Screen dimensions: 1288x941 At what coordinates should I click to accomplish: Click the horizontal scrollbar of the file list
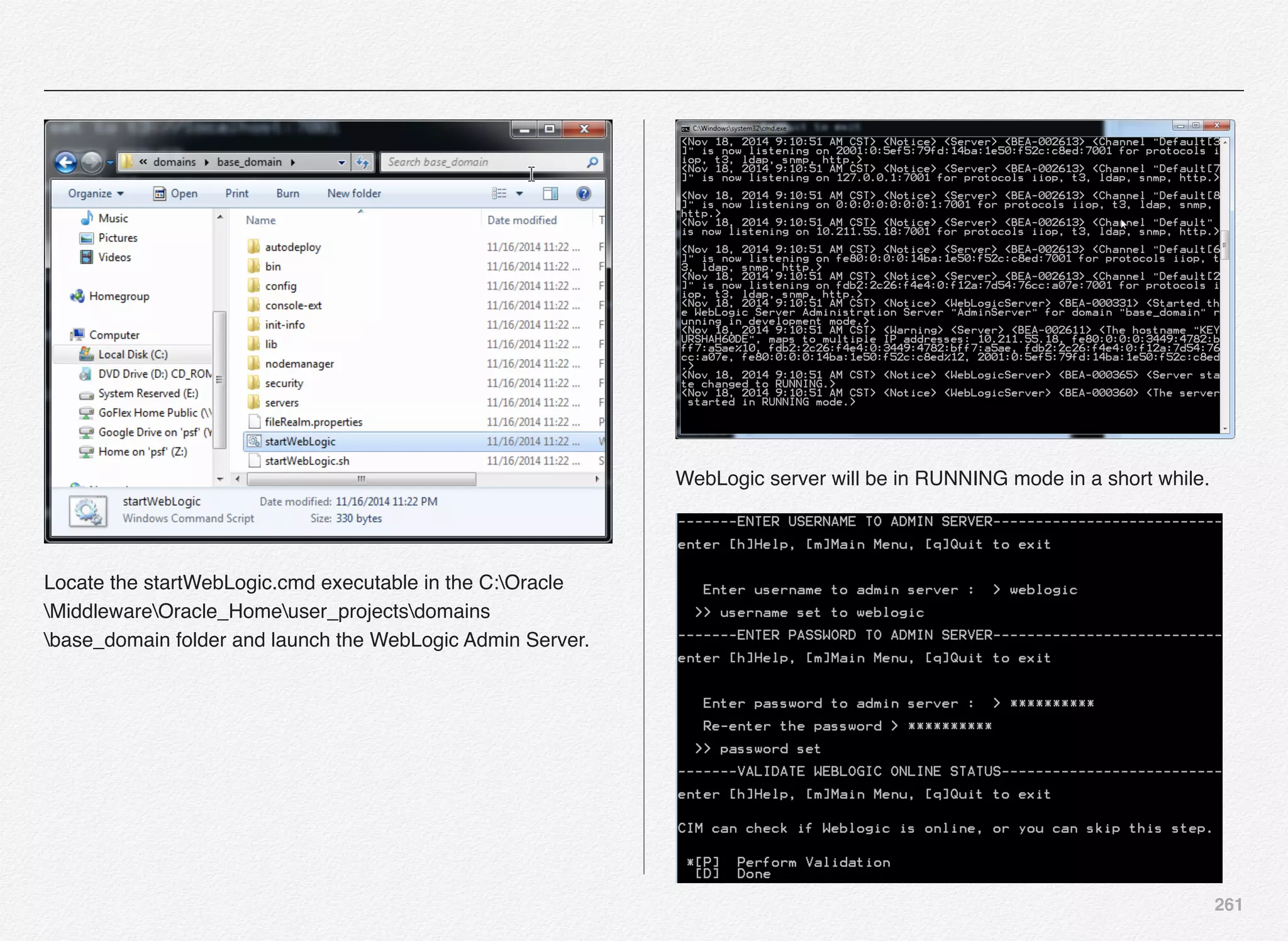pos(362,479)
